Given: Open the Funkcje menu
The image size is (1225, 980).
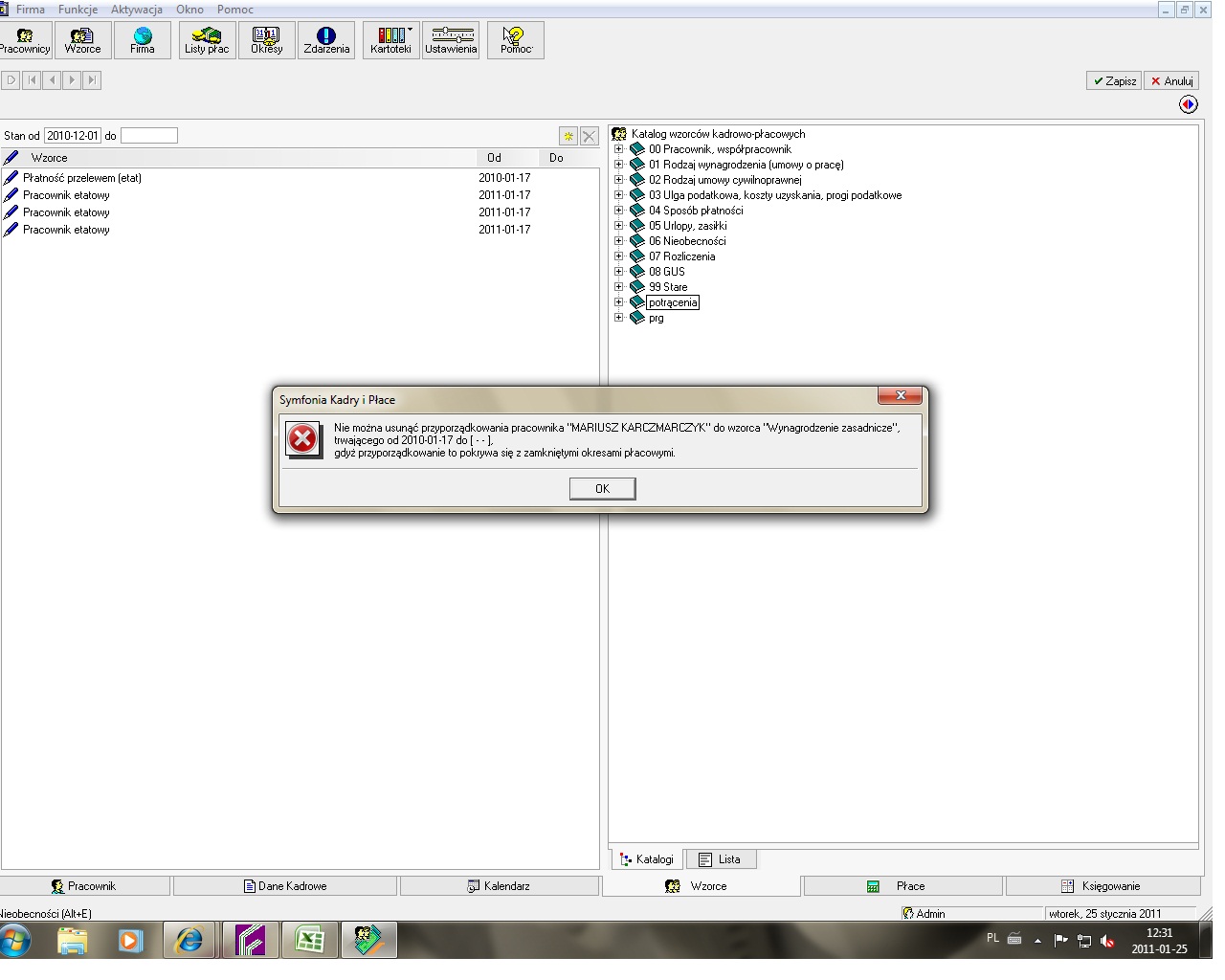Looking at the screenshot, I should coord(78,10).
